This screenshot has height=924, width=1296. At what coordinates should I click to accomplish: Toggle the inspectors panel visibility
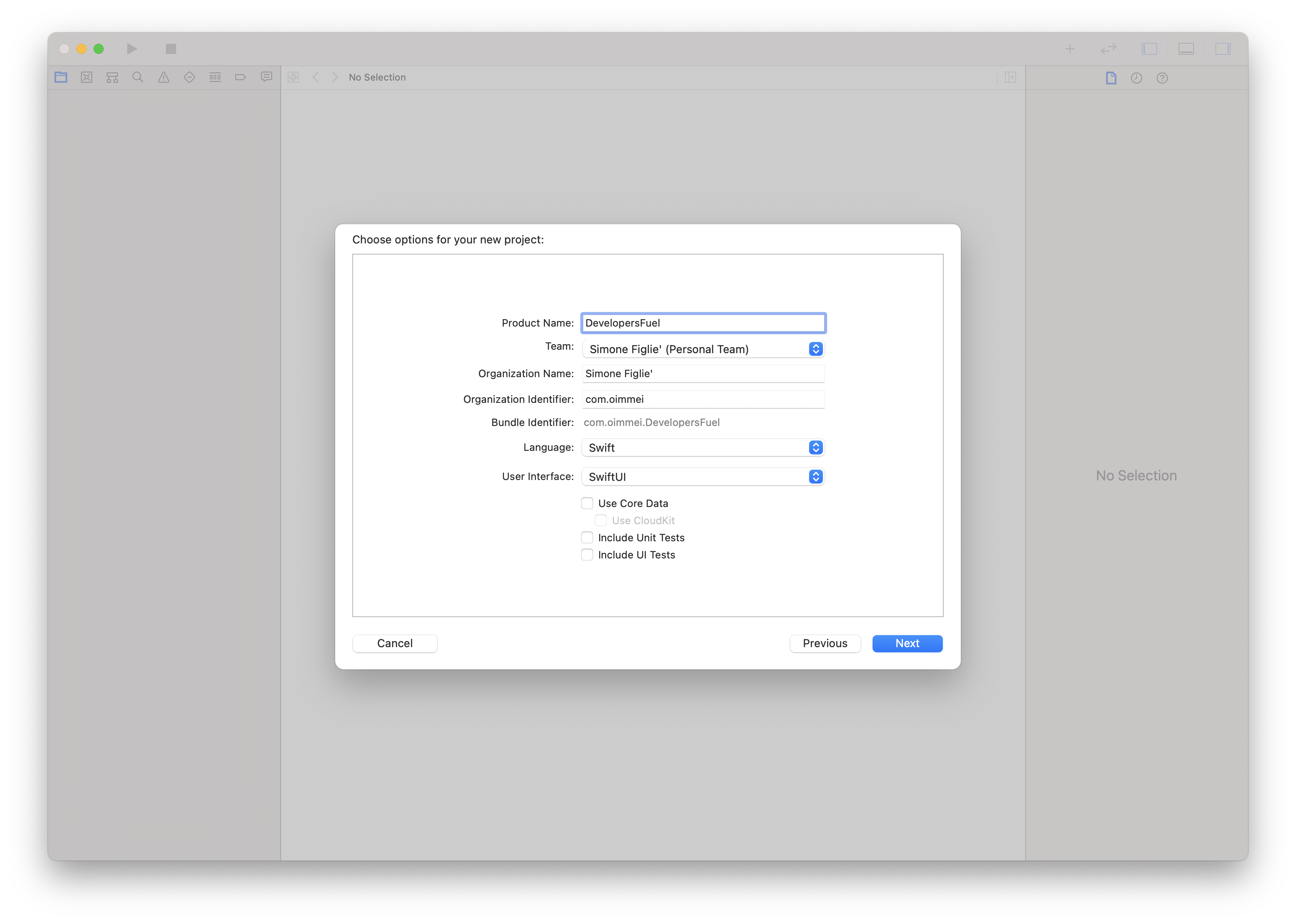click(x=1223, y=49)
